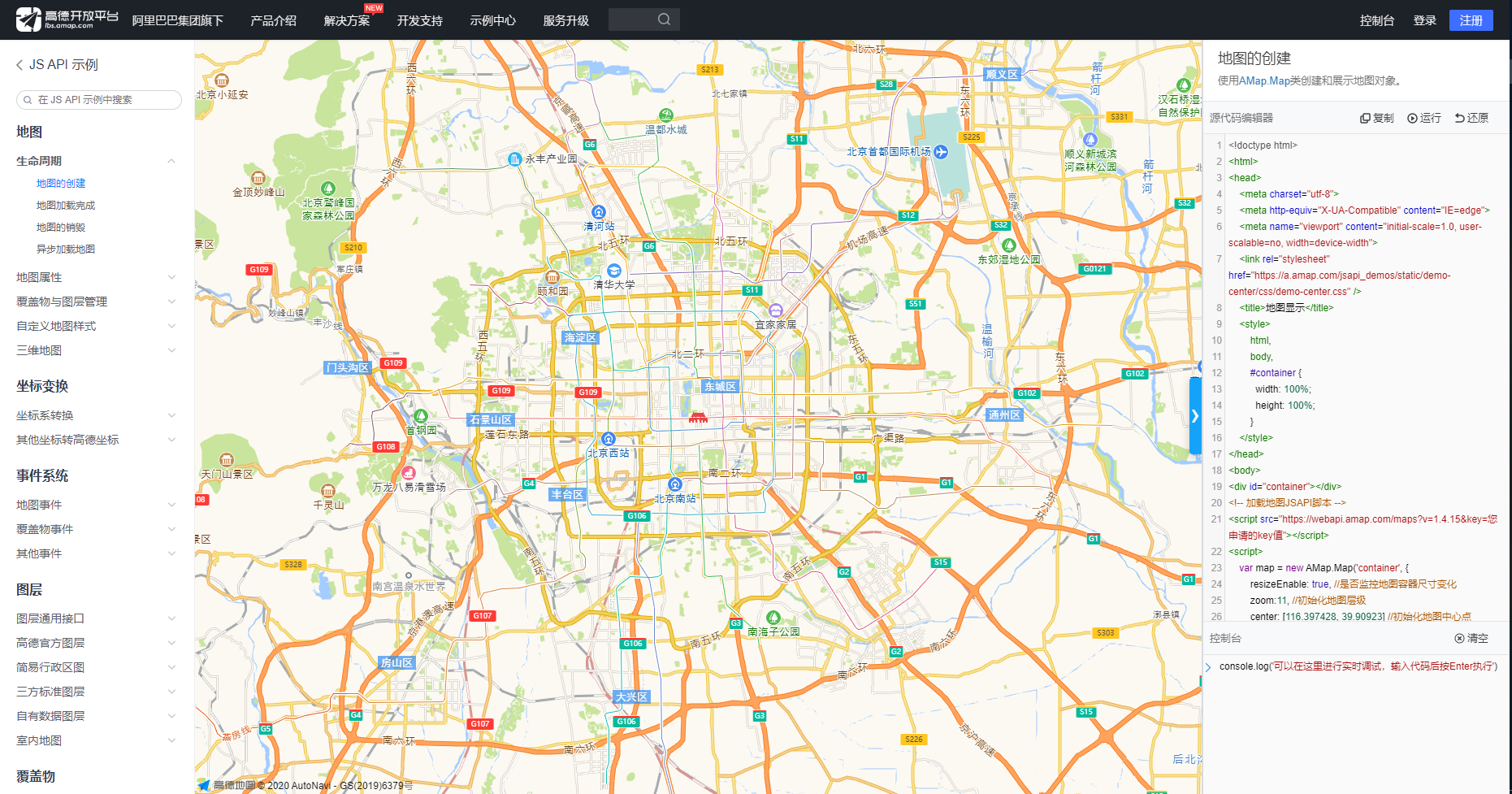Click the 万龙八易滑雪场 ski icon
The width and height of the screenshot is (1512, 794).
click(409, 473)
